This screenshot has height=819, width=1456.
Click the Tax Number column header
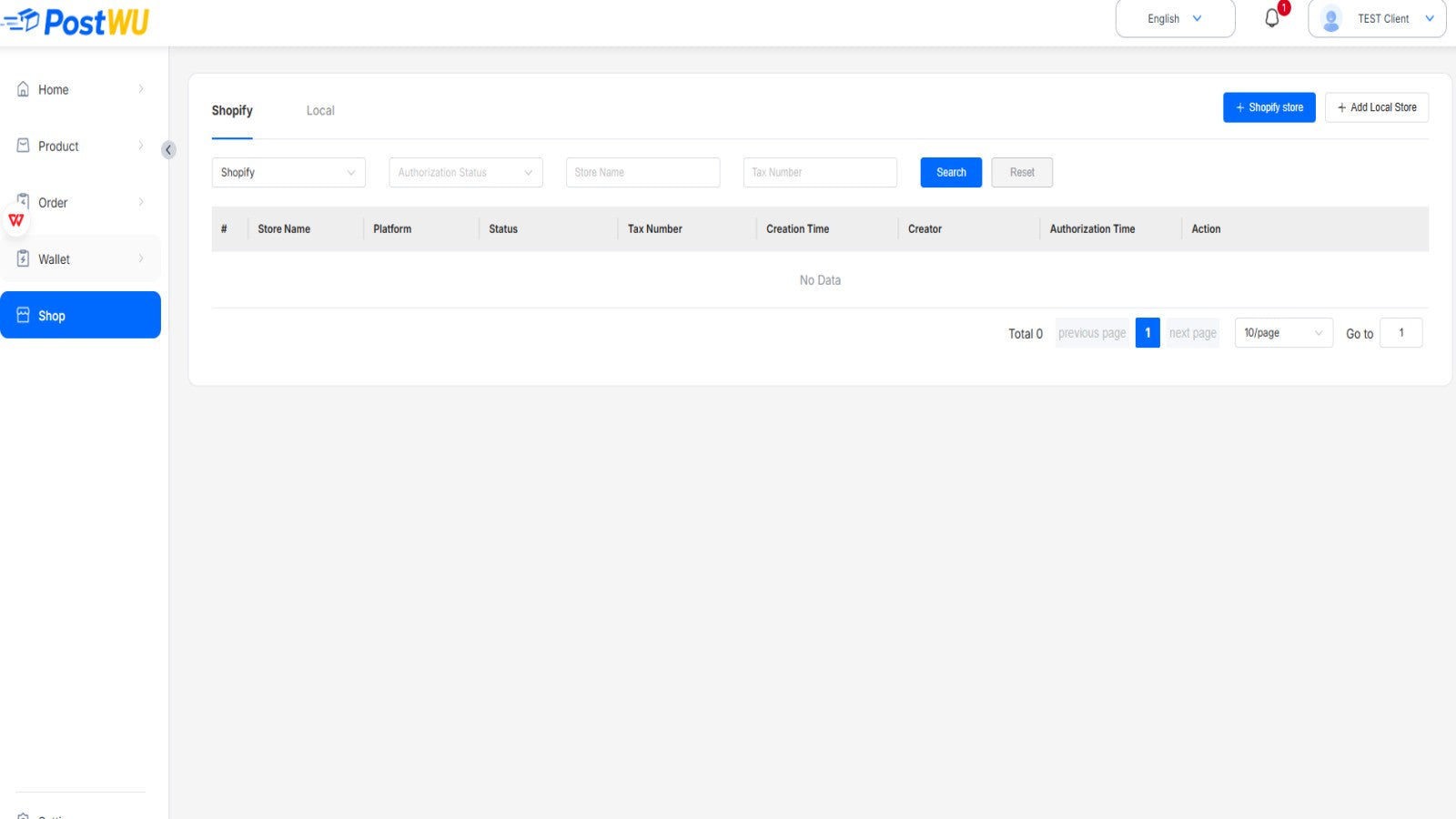pyautogui.click(x=655, y=229)
